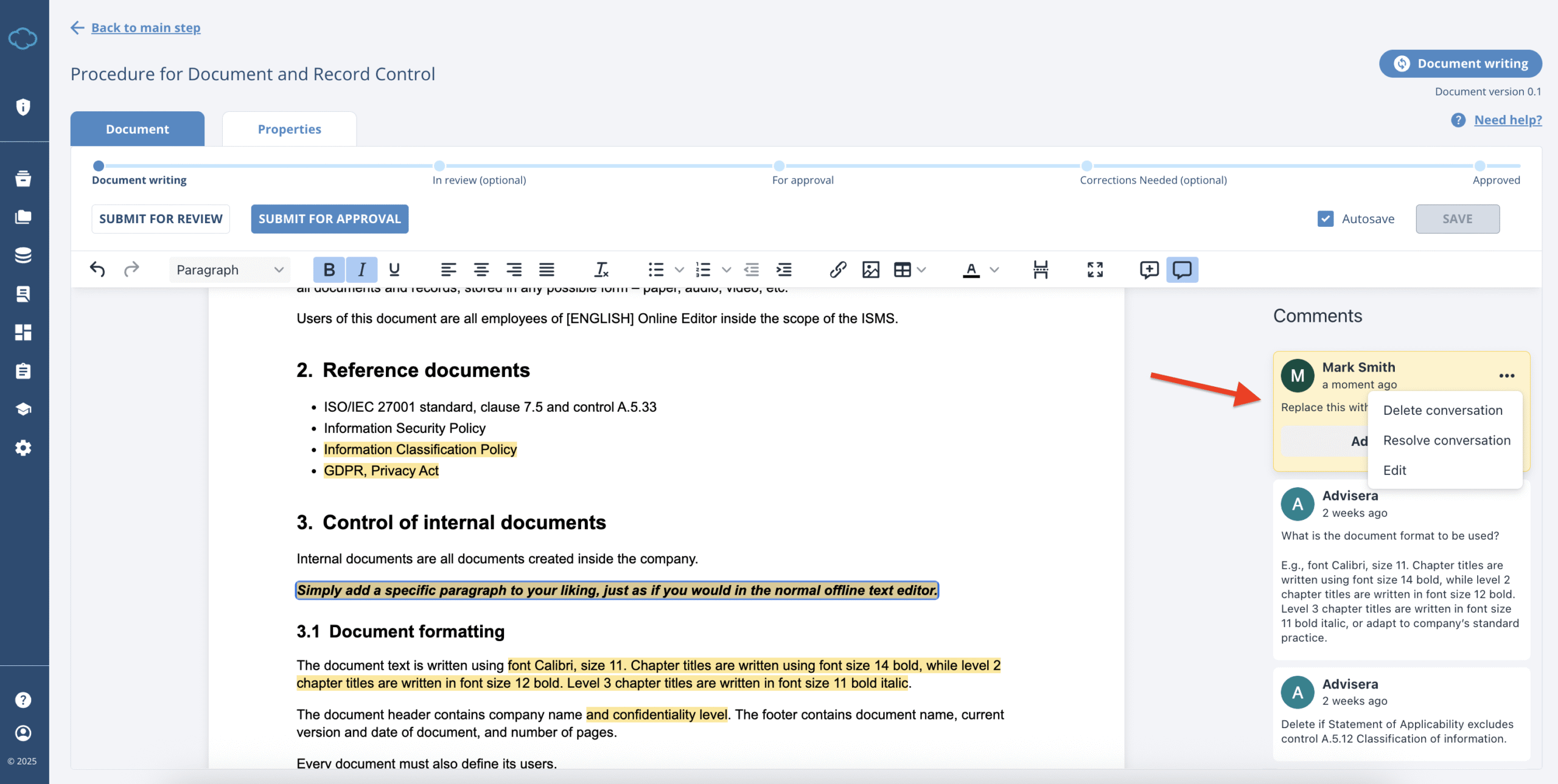Image resolution: width=1558 pixels, height=784 pixels.
Task: Insert an image via the toolbar icon
Action: tap(871, 269)
